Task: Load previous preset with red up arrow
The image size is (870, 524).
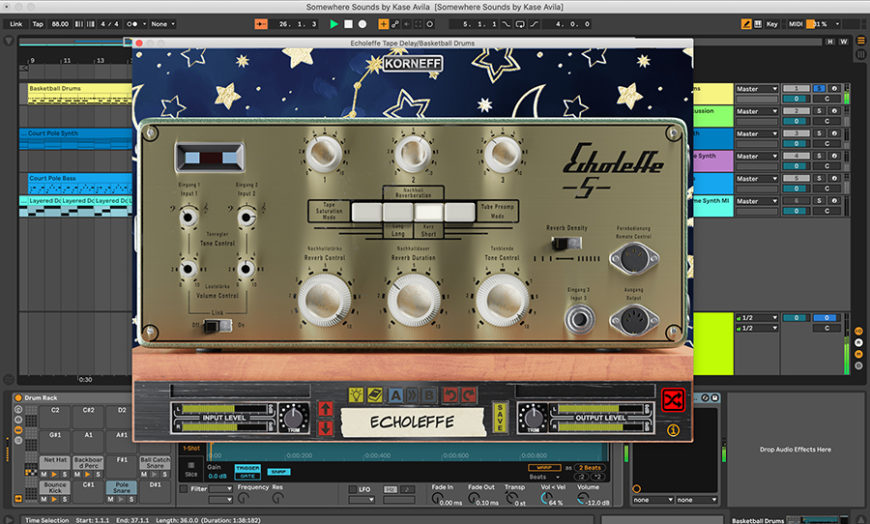Action: point(325,409)
